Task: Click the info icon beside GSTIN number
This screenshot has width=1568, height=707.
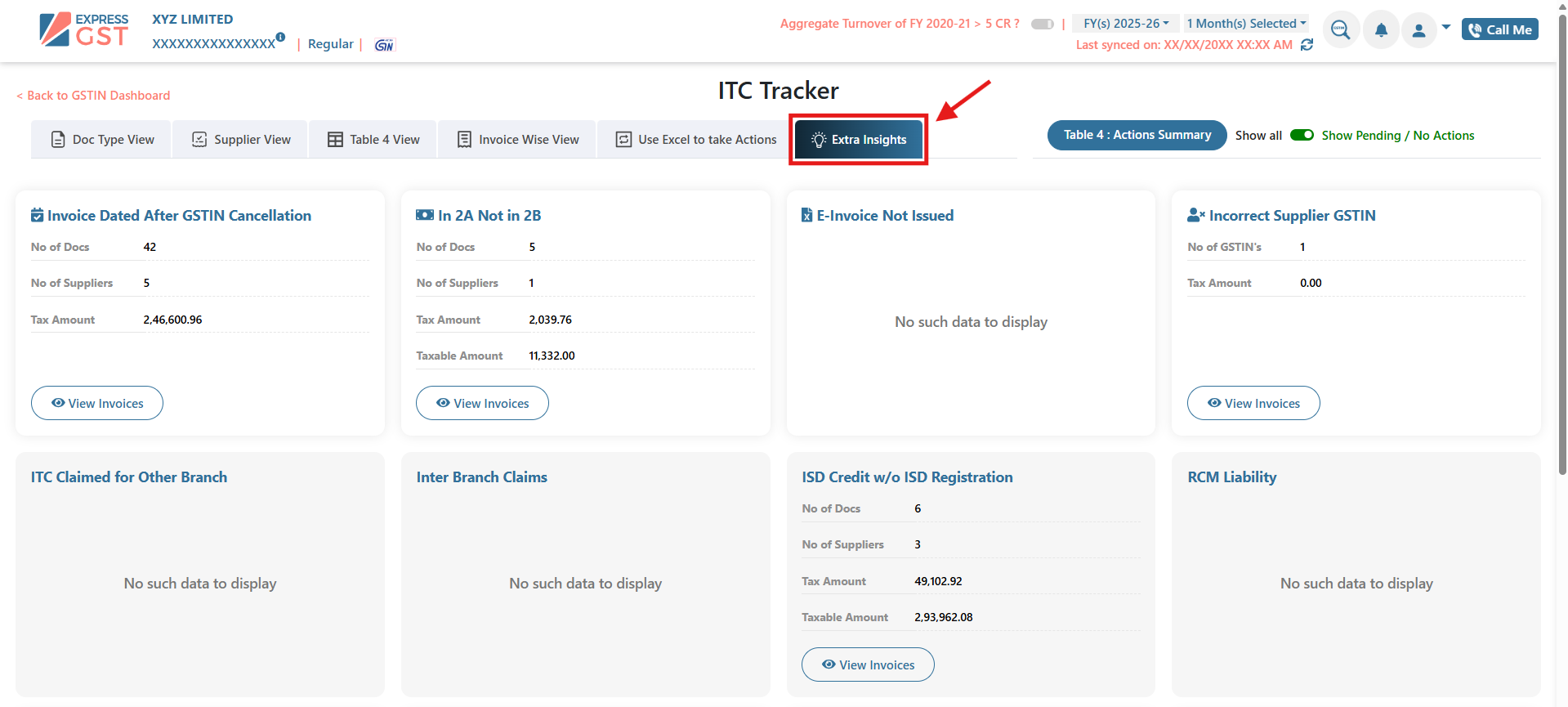Action: (x=280, y=37)
